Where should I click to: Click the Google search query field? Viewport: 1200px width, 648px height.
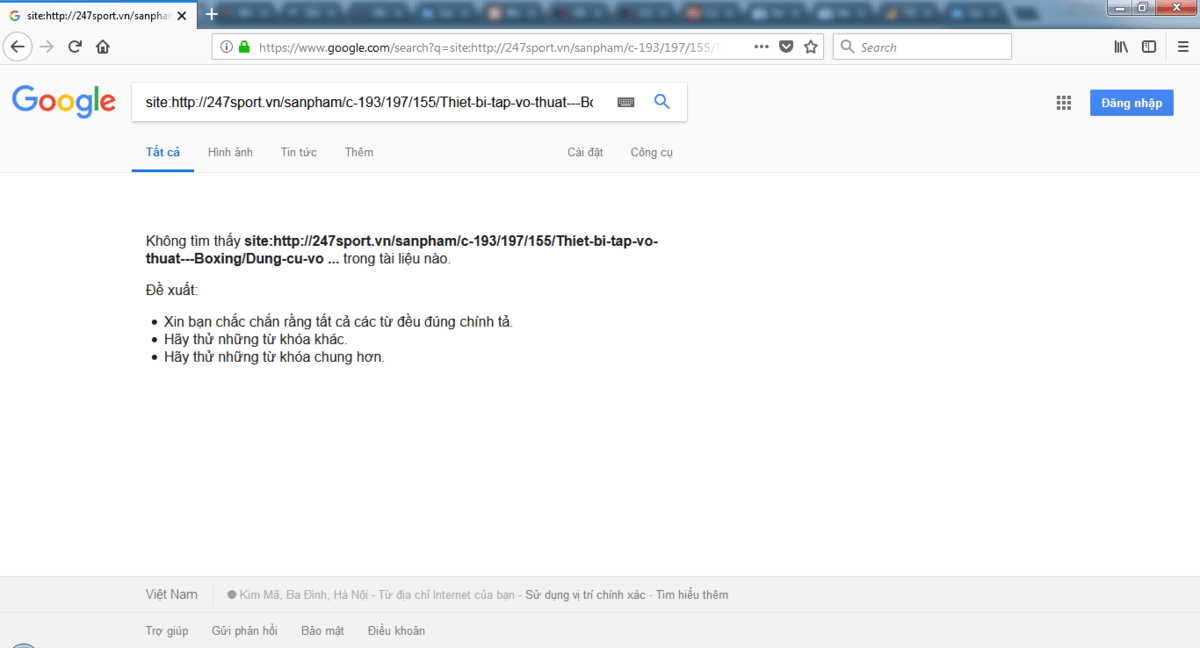370,102
